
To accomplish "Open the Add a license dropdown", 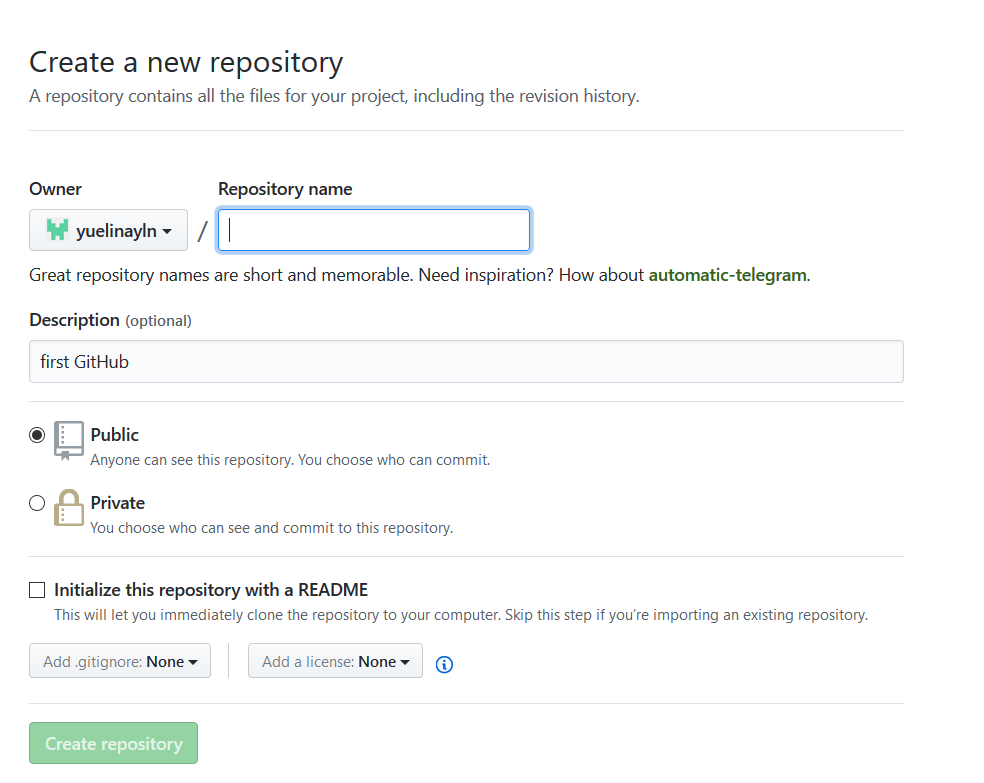I will [x=335, y=661].
